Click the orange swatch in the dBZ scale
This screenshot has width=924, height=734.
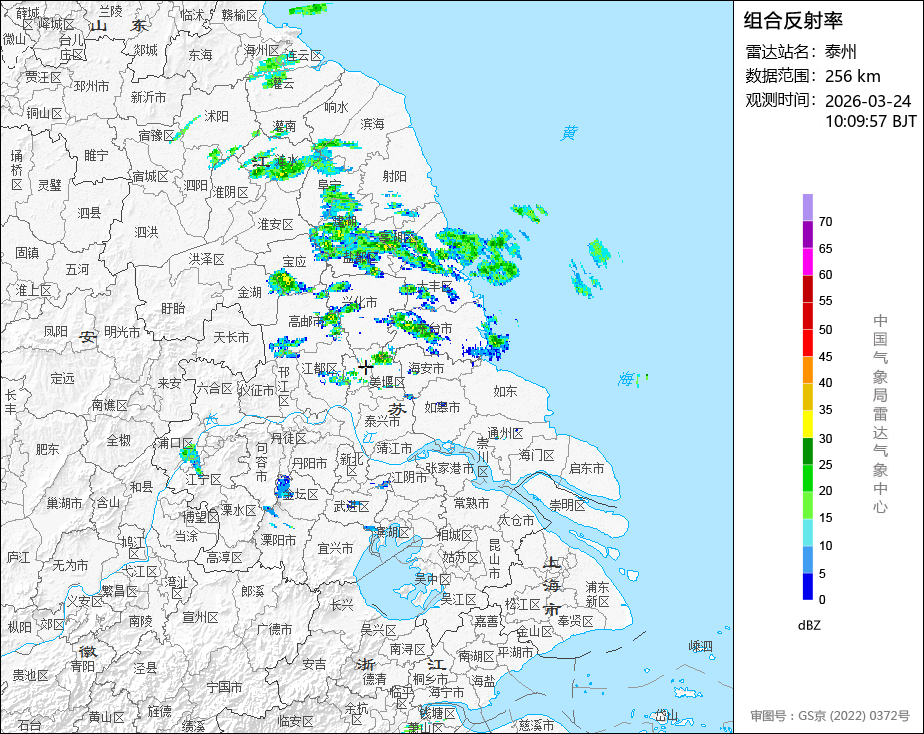[x=807, y=370]
